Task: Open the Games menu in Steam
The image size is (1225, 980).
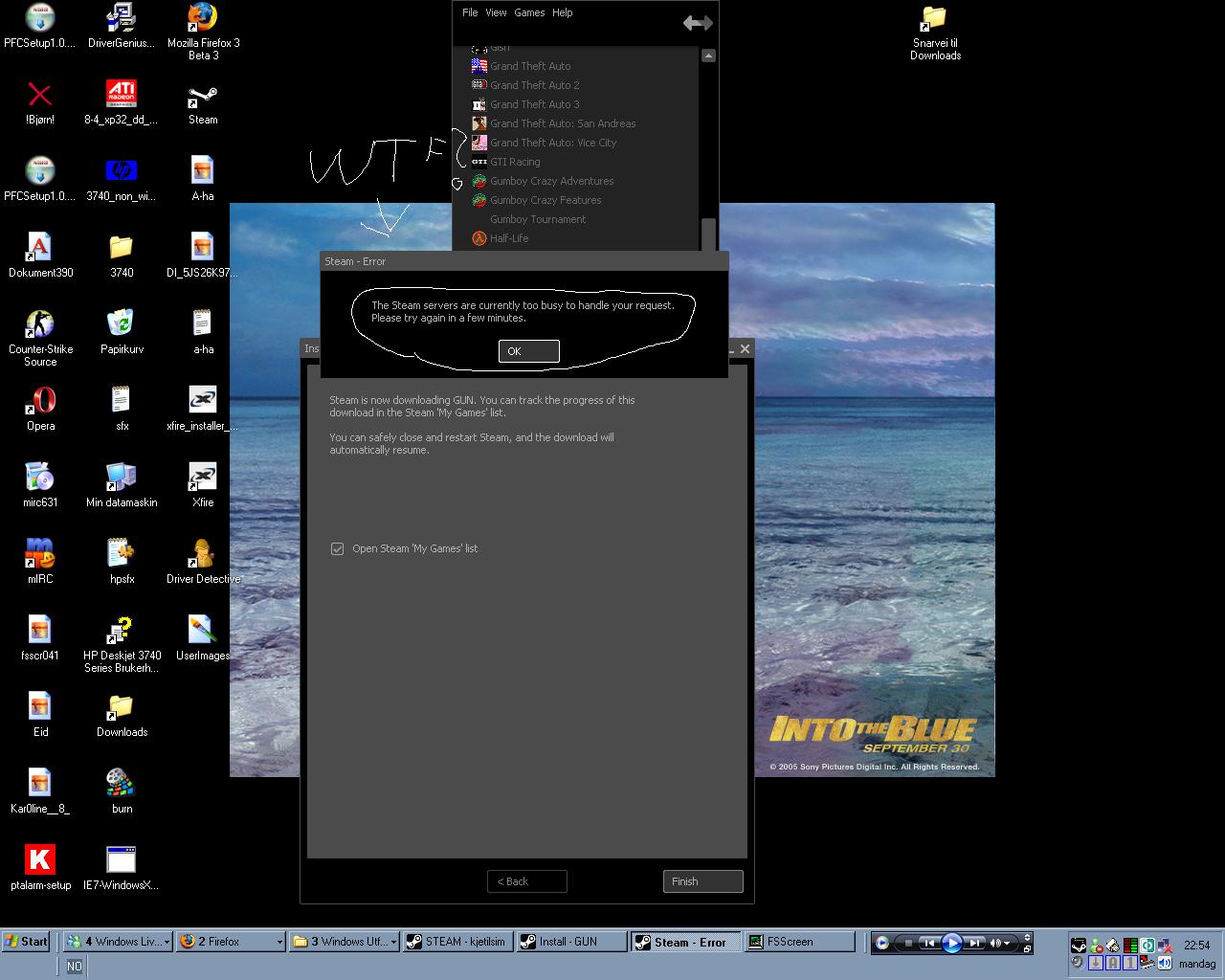Action: point(529,12)
